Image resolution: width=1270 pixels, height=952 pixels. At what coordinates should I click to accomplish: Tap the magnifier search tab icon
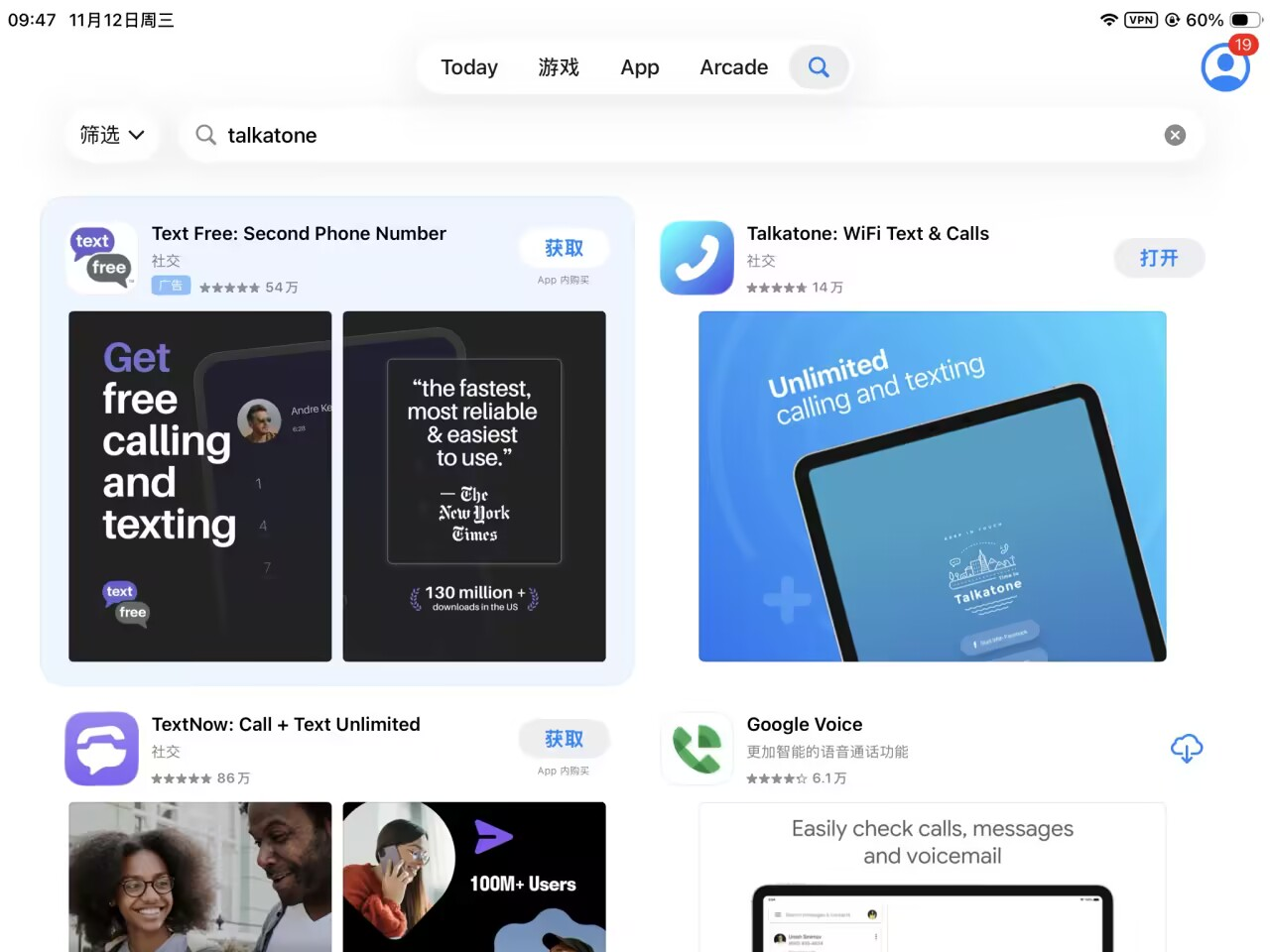point(819,67)
